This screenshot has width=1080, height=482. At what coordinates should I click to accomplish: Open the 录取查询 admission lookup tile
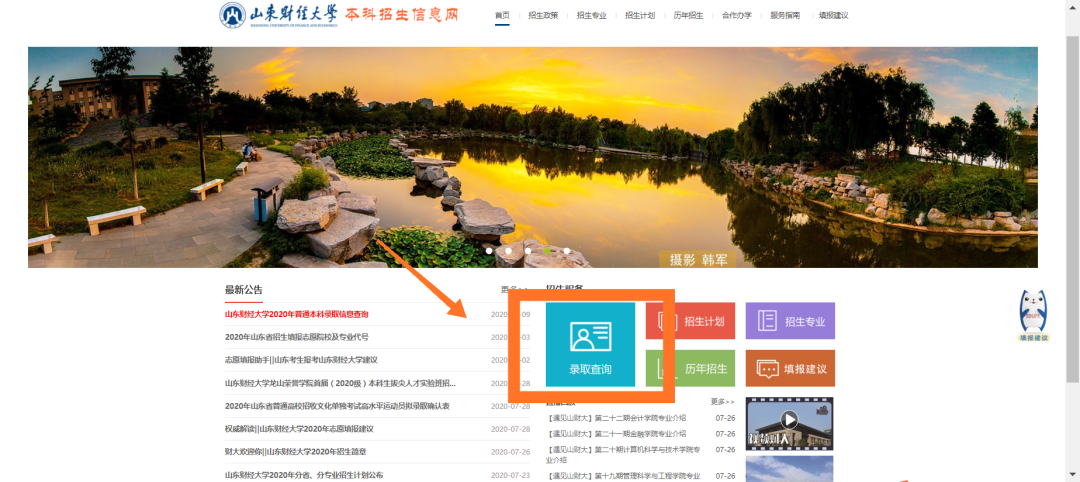click(590, 344)
